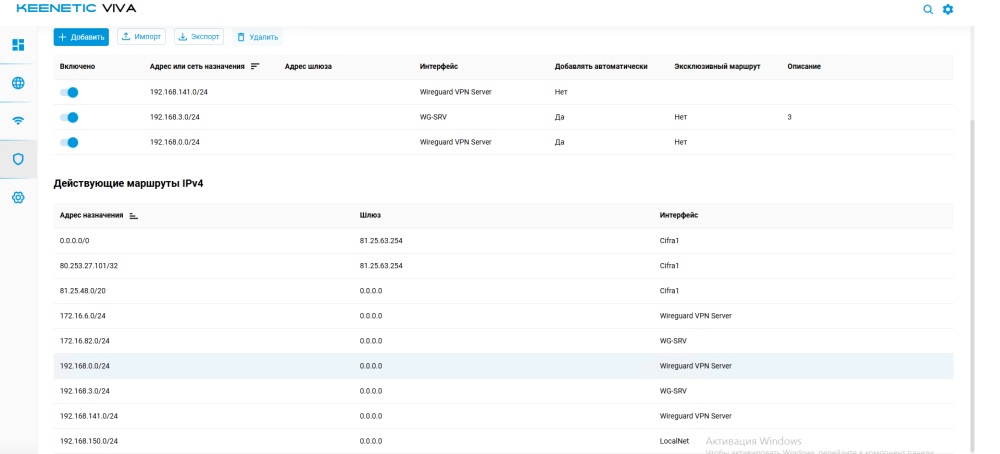Screen dimensions: 1000x454
Task: Open the dashboard icon in the sidebar
Action: (x=18, y=45)
